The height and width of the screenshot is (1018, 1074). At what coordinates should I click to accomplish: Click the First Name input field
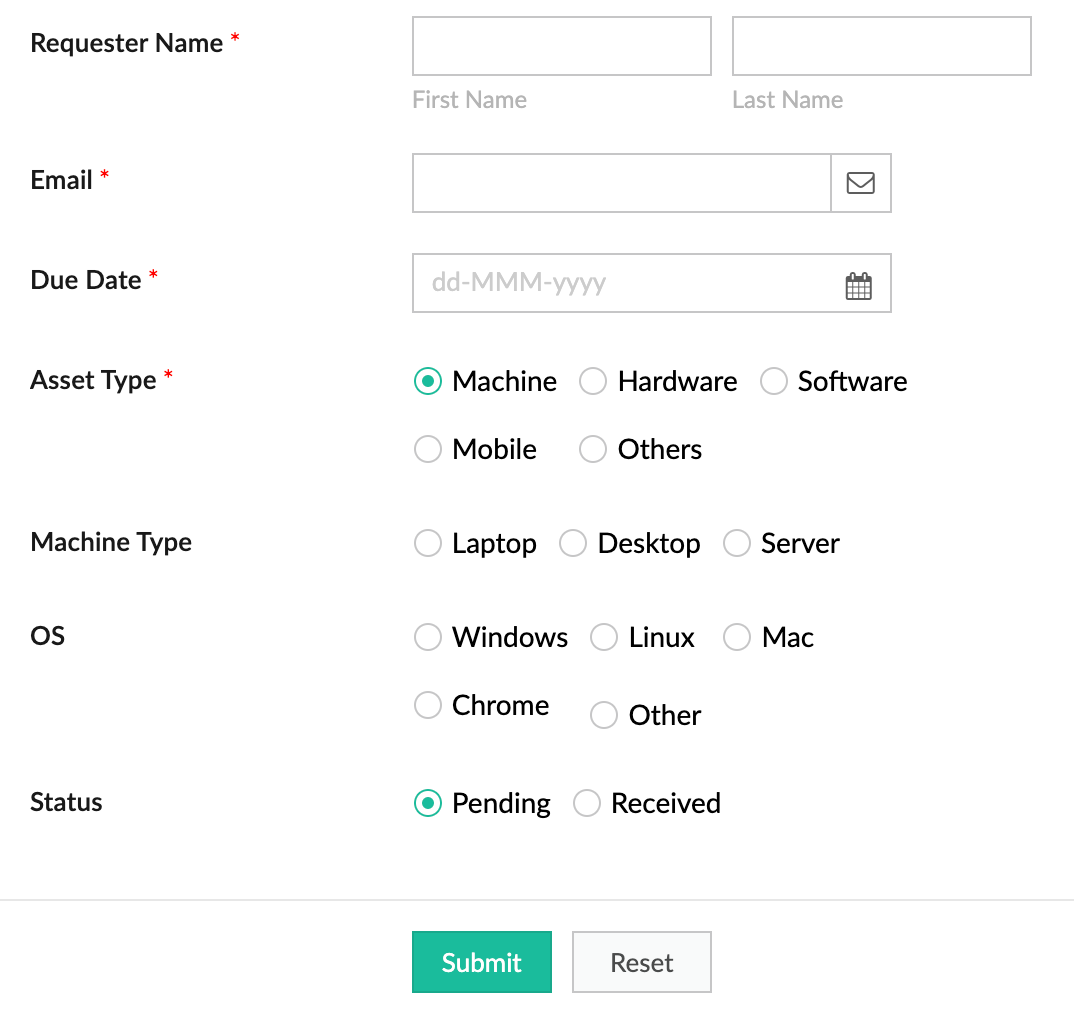pyautogui.click(x=562, y=46)
